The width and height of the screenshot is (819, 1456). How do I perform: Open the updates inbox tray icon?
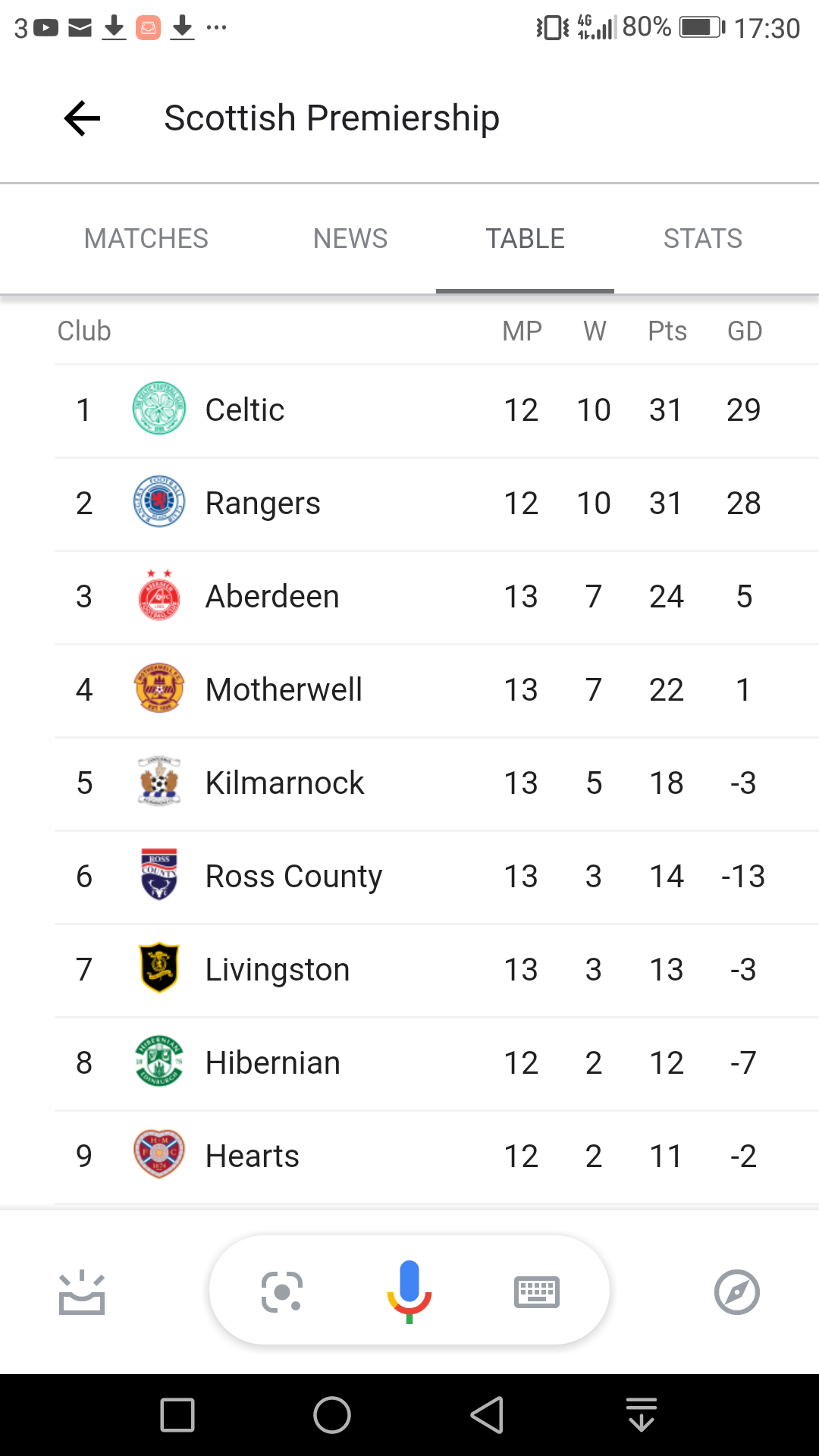pos(82,1291)
